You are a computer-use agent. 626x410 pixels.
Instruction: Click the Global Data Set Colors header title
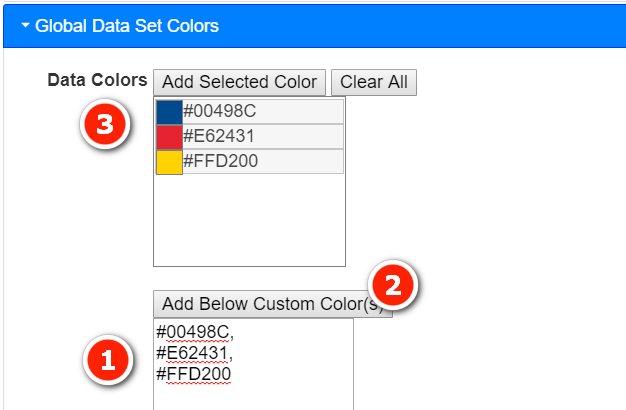pos(127,26)
